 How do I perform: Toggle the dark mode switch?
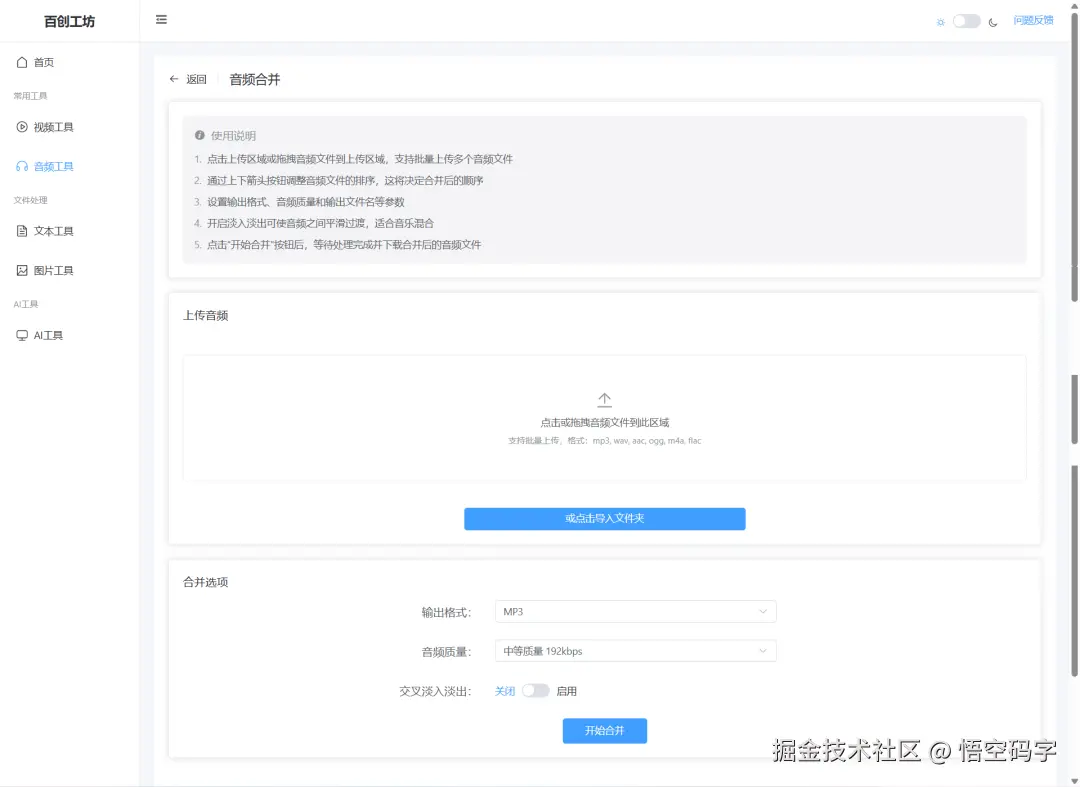pos(965,20)
